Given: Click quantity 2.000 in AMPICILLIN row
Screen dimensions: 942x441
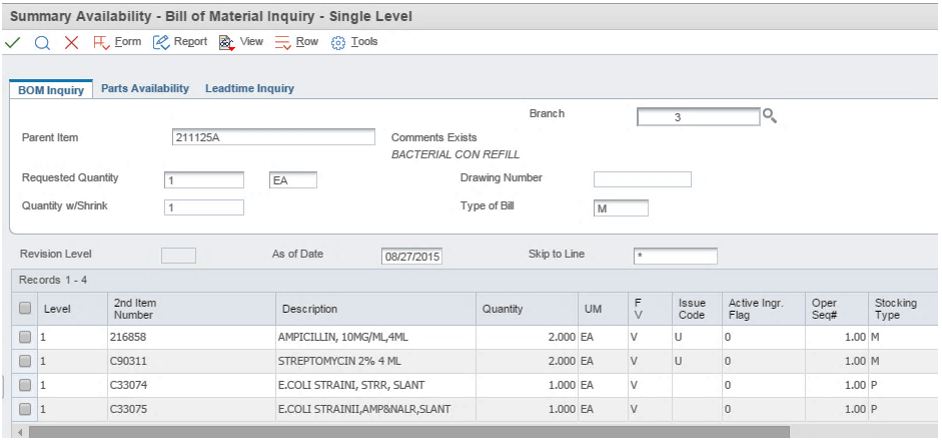Looking at the screenshot, I should [x=527, y=338].
